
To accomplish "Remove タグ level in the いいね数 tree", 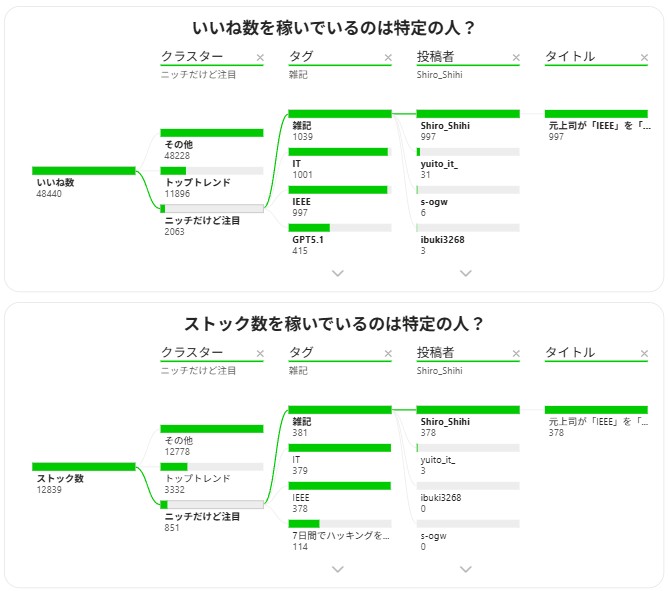I will (x=388, y=58).
